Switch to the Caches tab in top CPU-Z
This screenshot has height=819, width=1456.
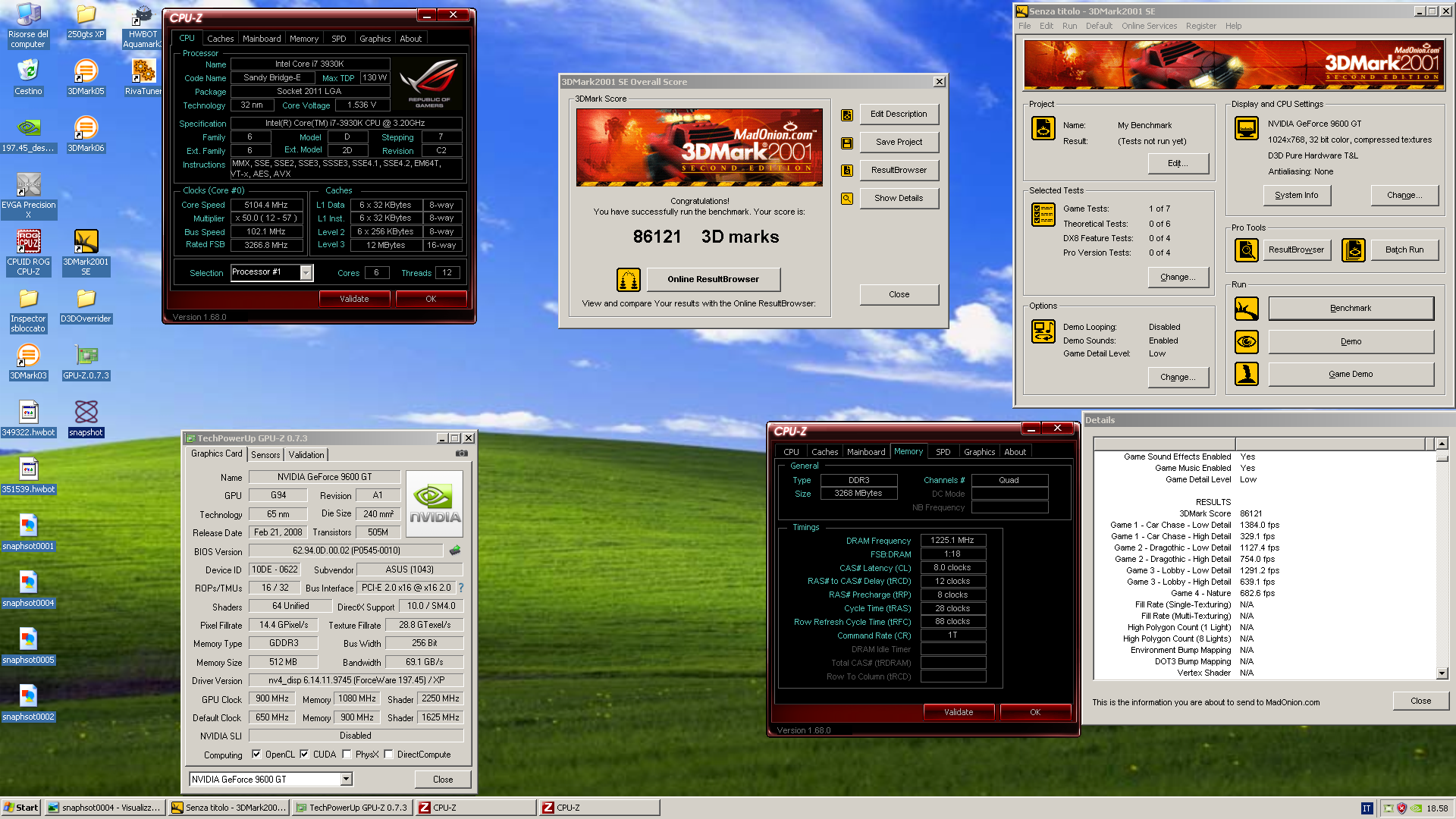[x=220, y=39]
